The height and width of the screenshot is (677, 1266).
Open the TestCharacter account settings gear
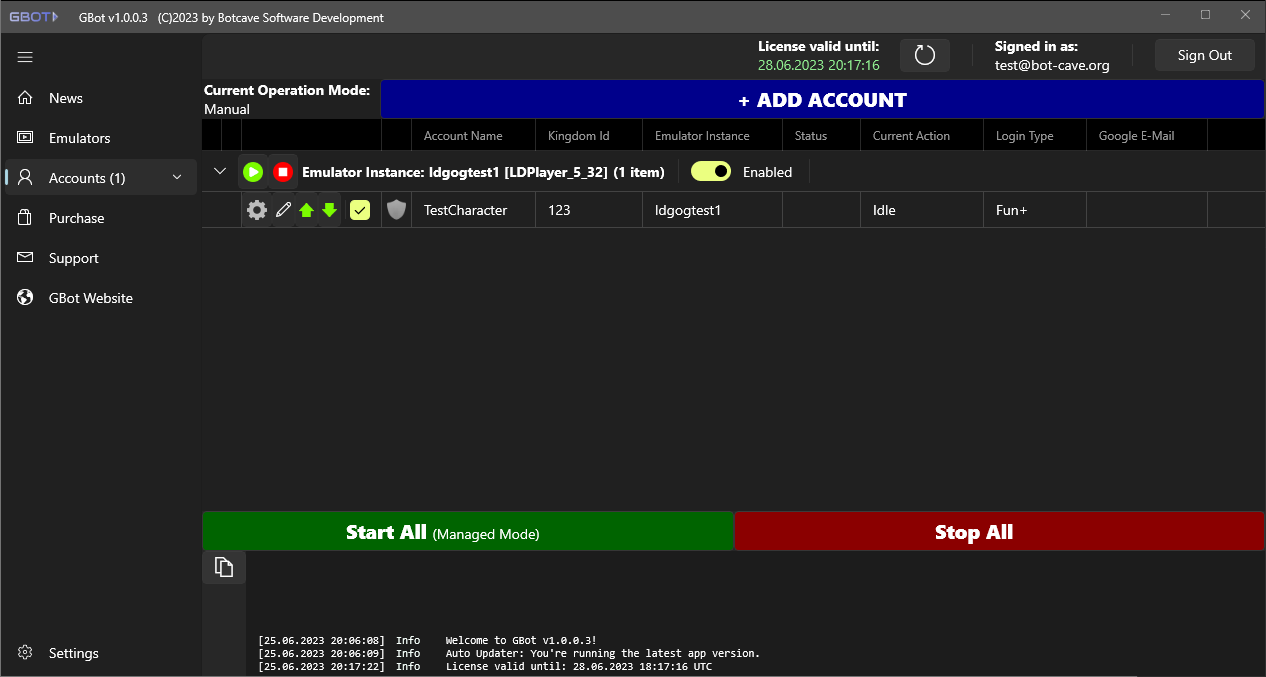tap(256, 210)
